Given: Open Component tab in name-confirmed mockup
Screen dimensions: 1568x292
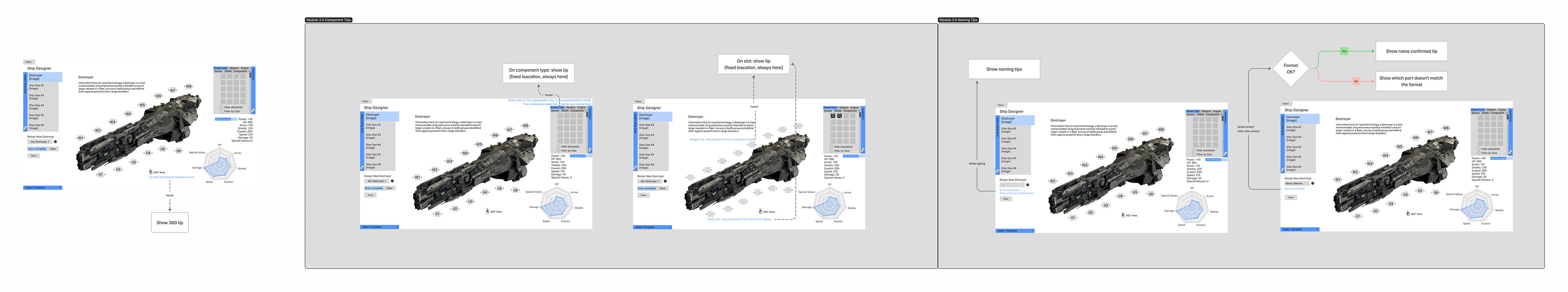Looking at the screenshot, I should 1497,113.
